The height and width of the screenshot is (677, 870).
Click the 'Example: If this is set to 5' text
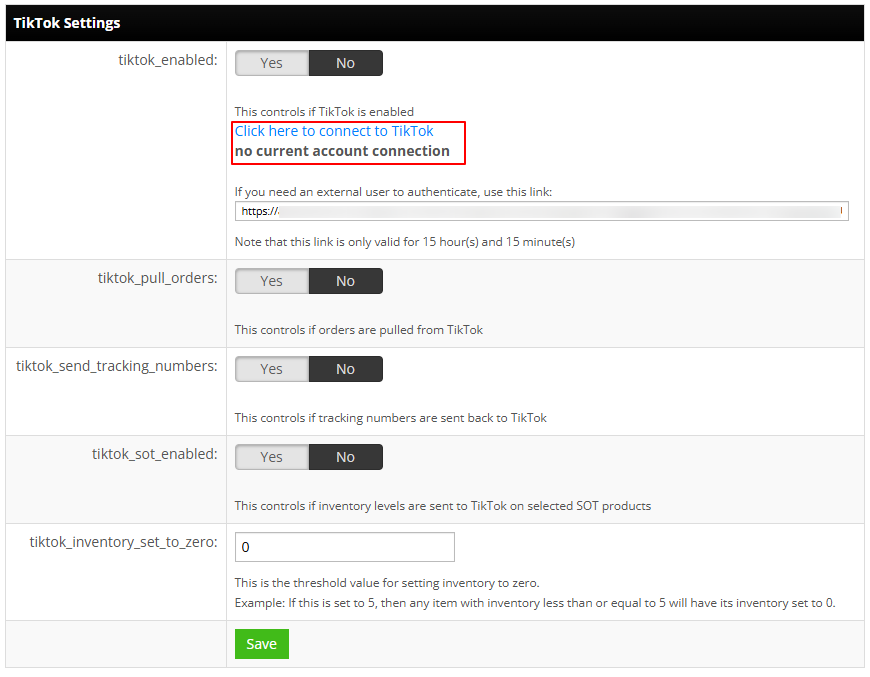tap(535, 603)
